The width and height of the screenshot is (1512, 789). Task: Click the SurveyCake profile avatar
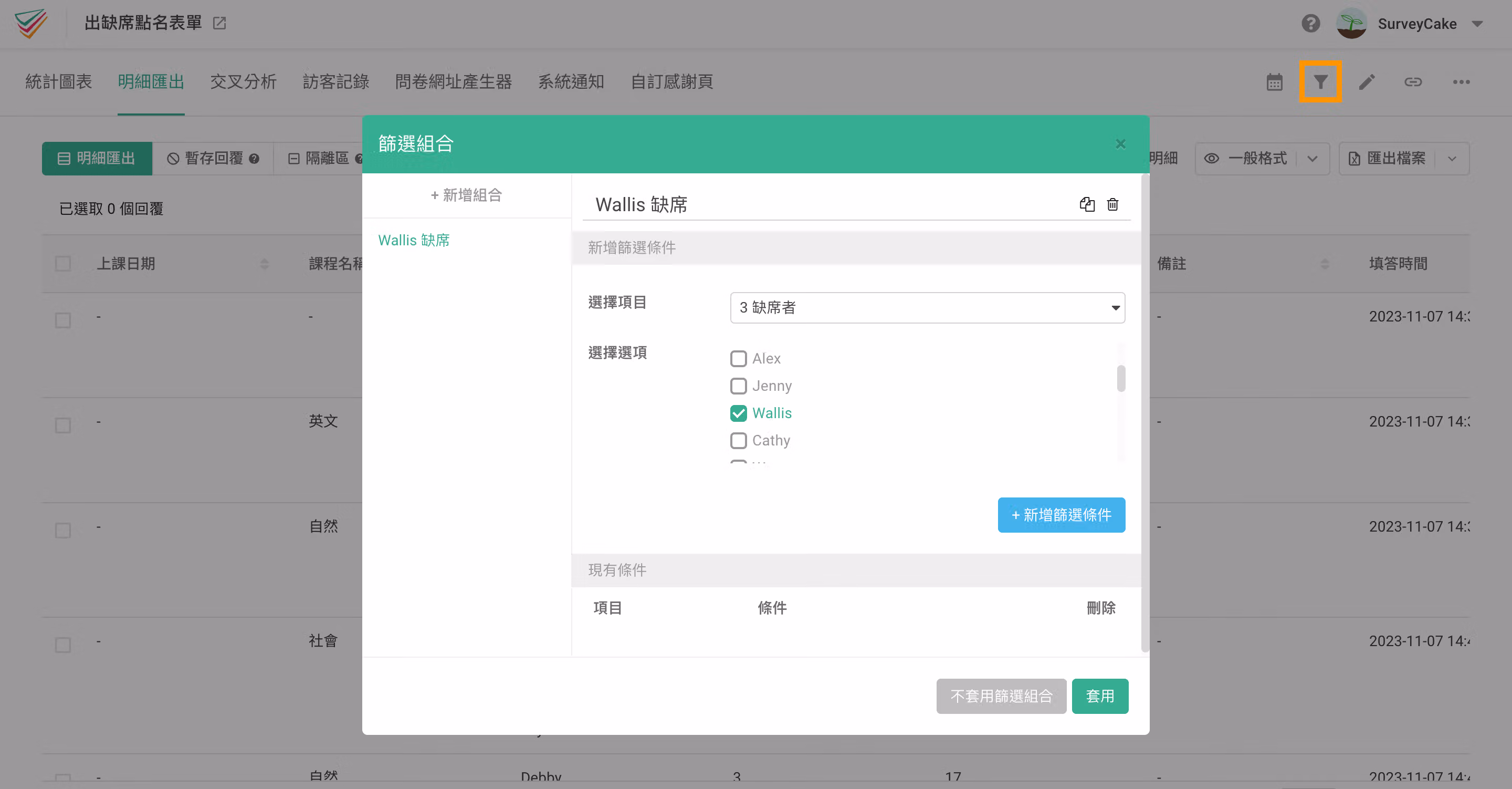click(x=1352, y=24)
